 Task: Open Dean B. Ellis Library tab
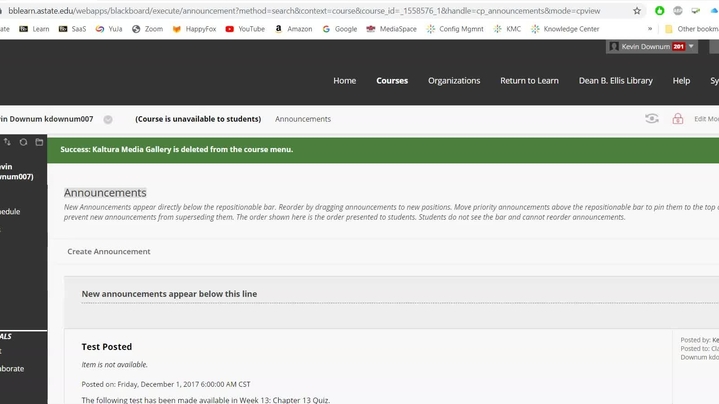click(615, 81)
